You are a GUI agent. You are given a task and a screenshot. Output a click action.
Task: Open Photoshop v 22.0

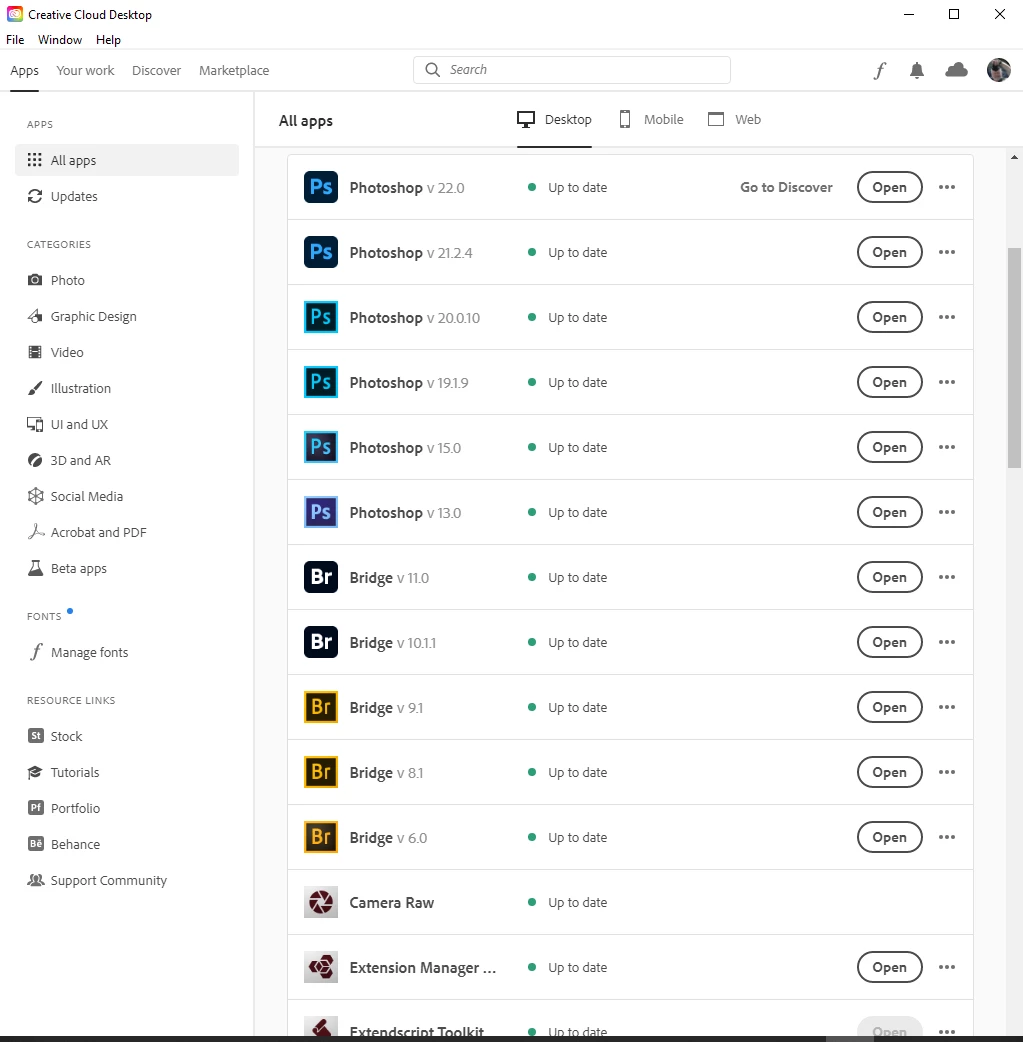pyautogui.click(x=889, y=187)
